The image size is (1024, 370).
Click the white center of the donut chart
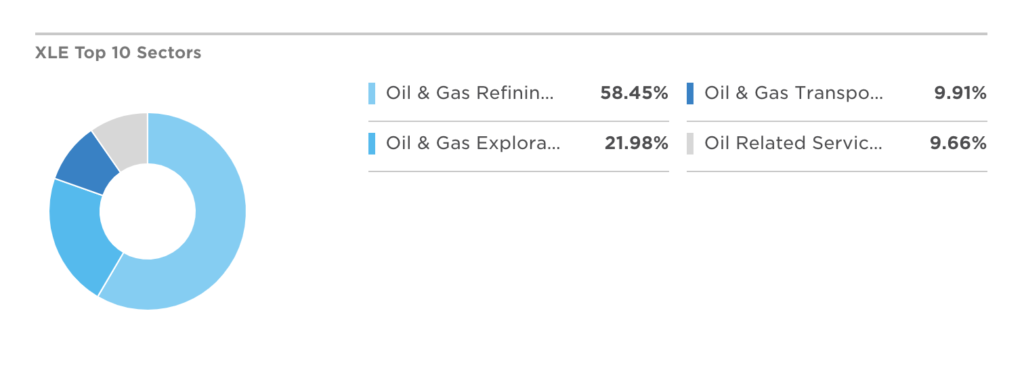[148, 211]
